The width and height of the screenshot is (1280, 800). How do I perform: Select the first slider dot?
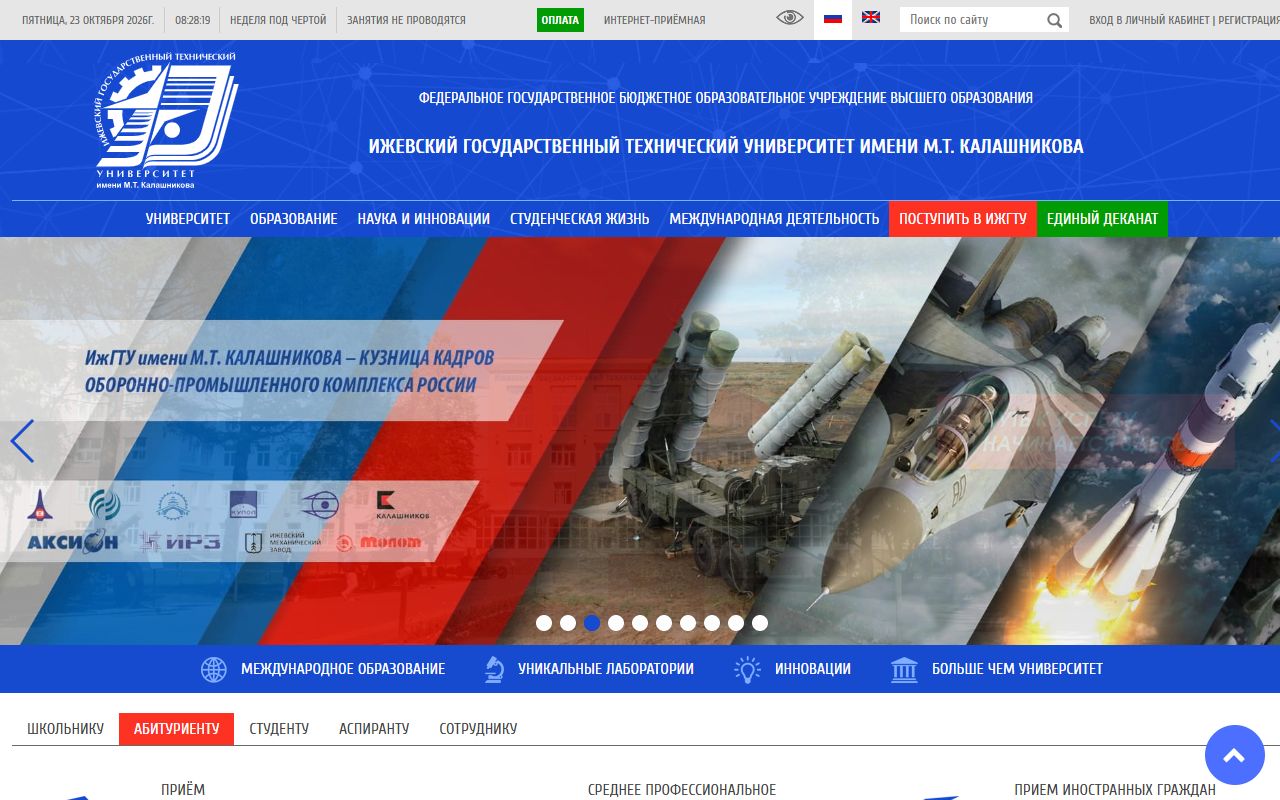(544, 623)
